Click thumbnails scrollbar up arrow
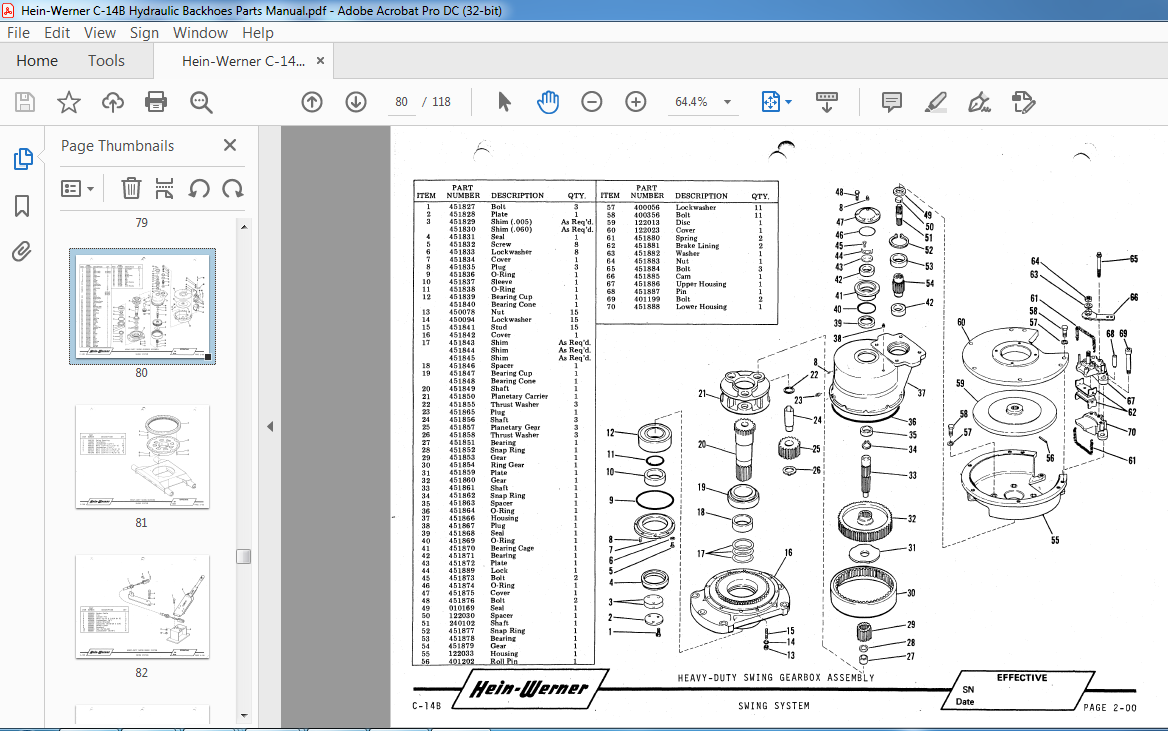Image resolution: width=1168 pixels, height=731 pixels. [244, 227]
